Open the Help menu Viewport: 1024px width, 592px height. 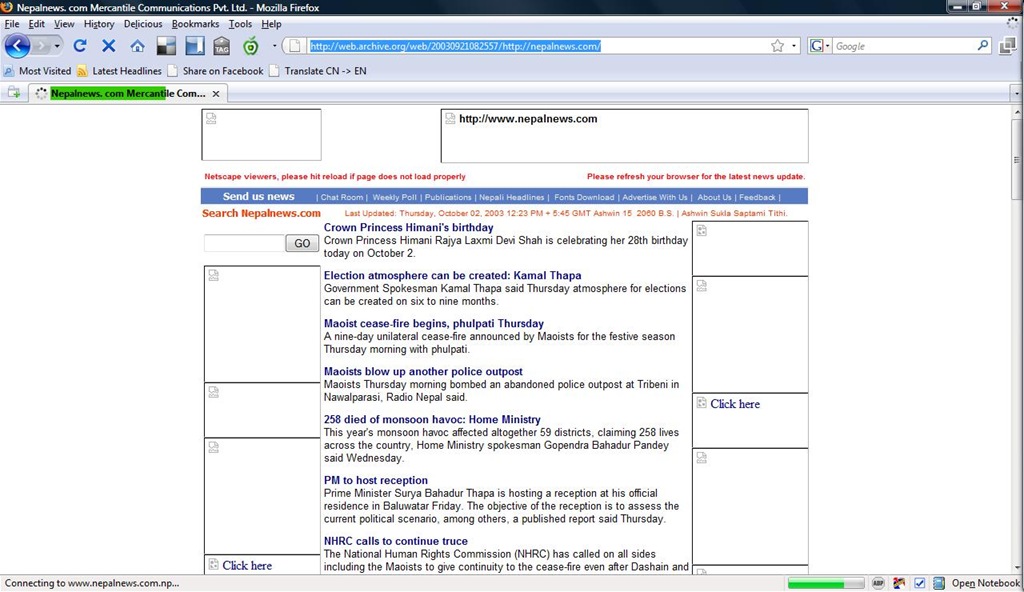coord(271,24)
